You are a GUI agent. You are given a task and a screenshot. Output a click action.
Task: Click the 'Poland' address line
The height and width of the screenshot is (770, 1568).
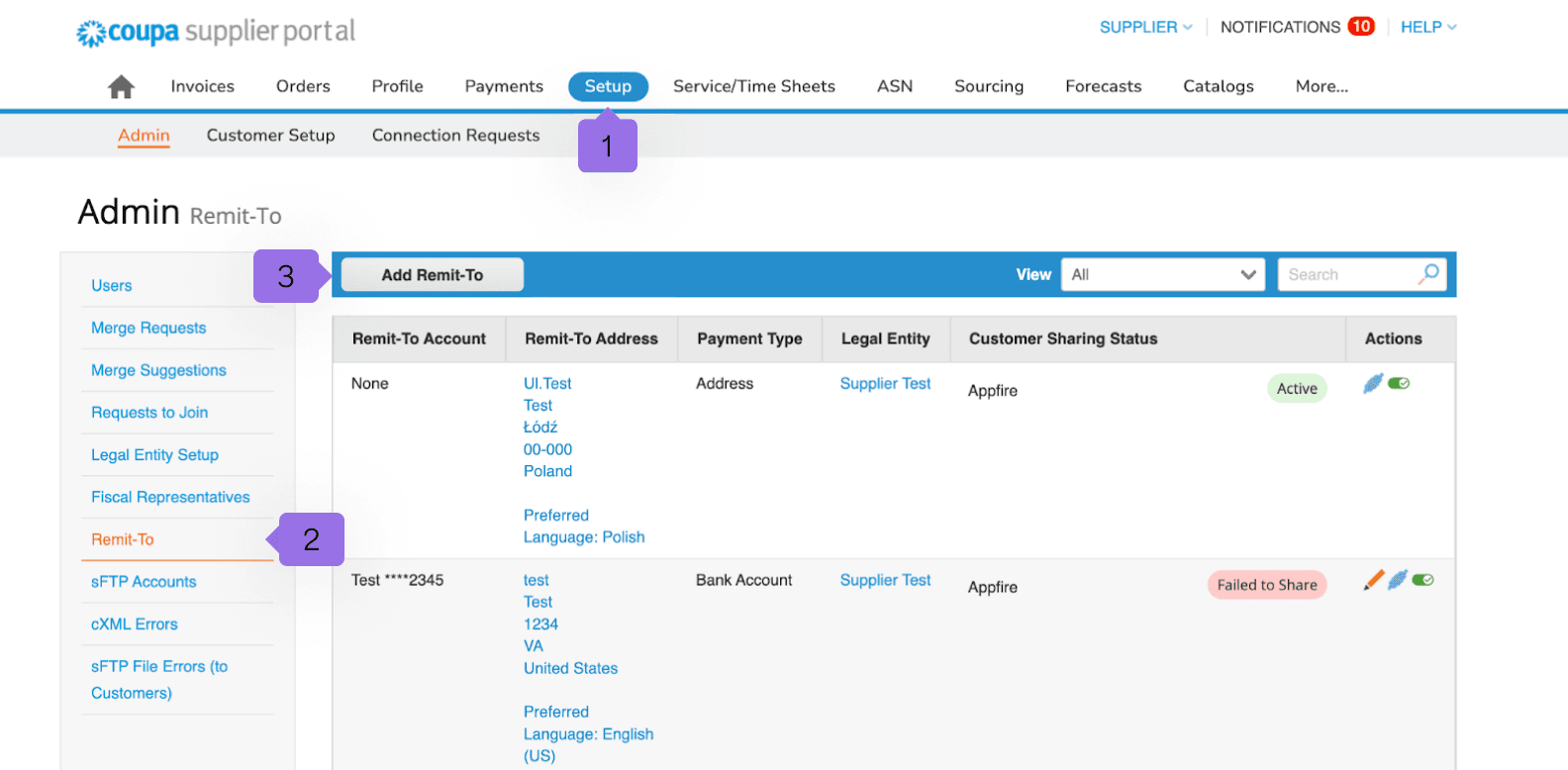pyautogui.click(x=547, y=471)
